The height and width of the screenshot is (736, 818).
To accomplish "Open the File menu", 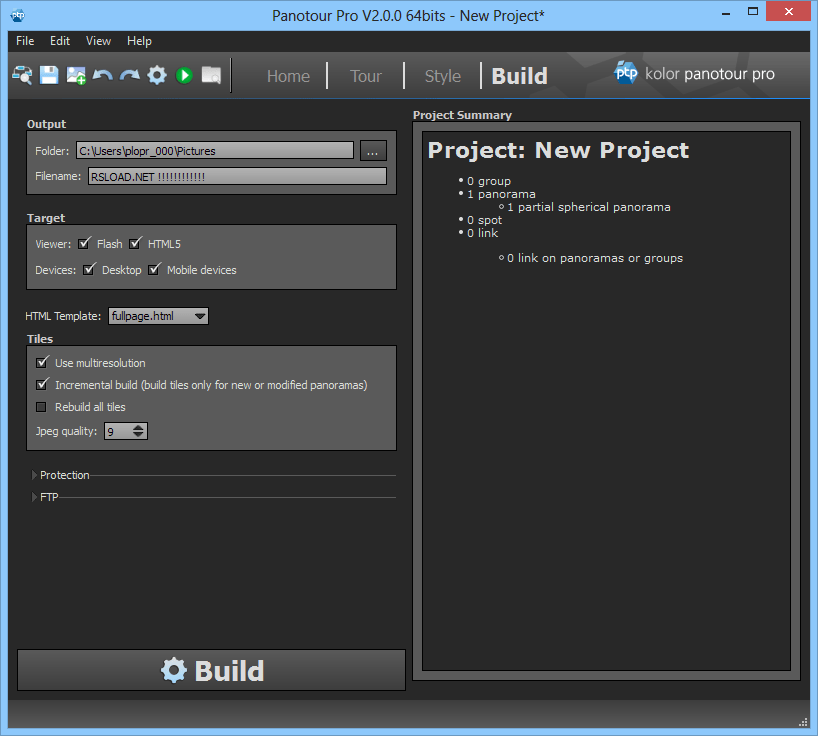I will tap(24, 41).
